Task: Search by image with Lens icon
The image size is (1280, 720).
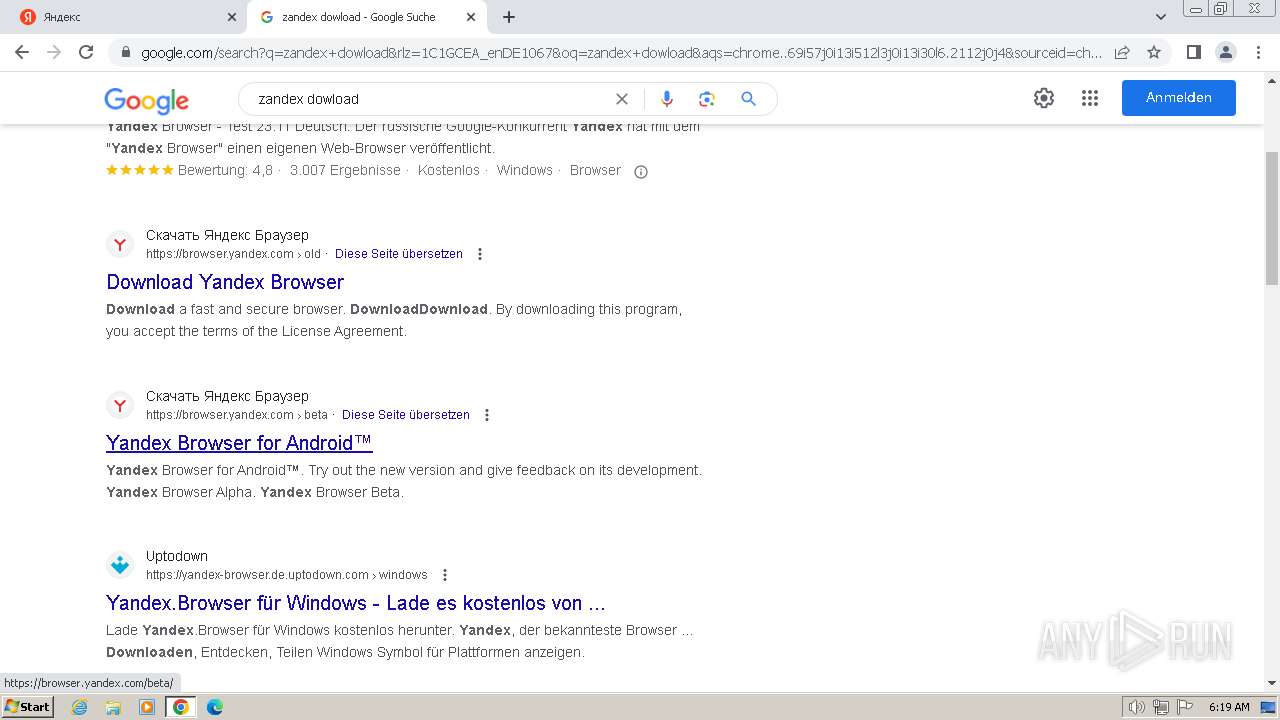Action: (x=707, y=99)
